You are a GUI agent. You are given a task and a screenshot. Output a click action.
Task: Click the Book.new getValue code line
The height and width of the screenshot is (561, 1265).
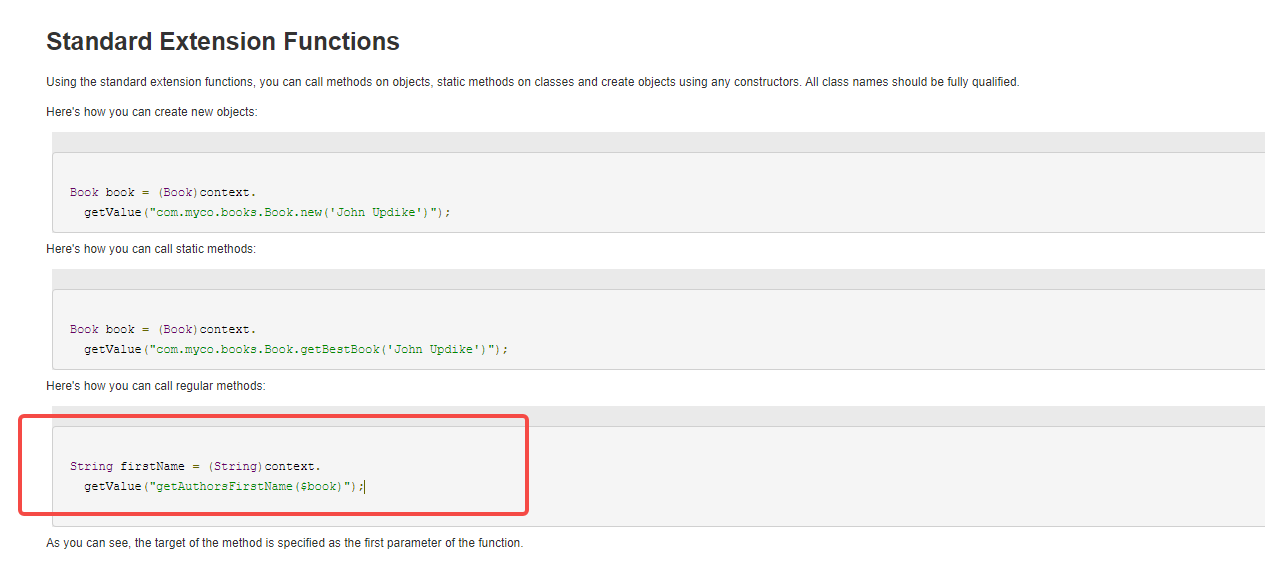tap(267, 212)
